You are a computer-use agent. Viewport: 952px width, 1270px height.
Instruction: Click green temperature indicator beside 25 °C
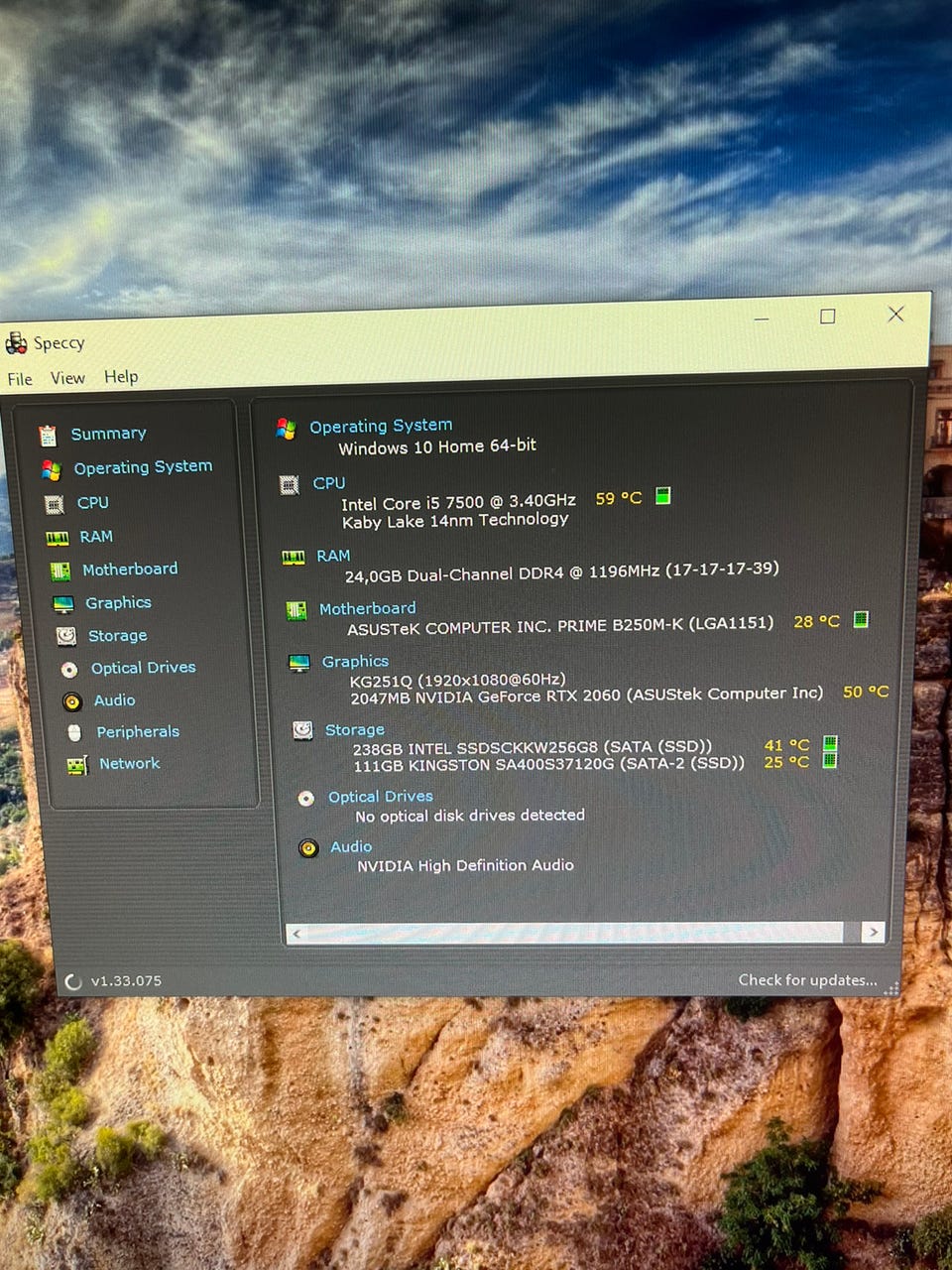(830, 760)
